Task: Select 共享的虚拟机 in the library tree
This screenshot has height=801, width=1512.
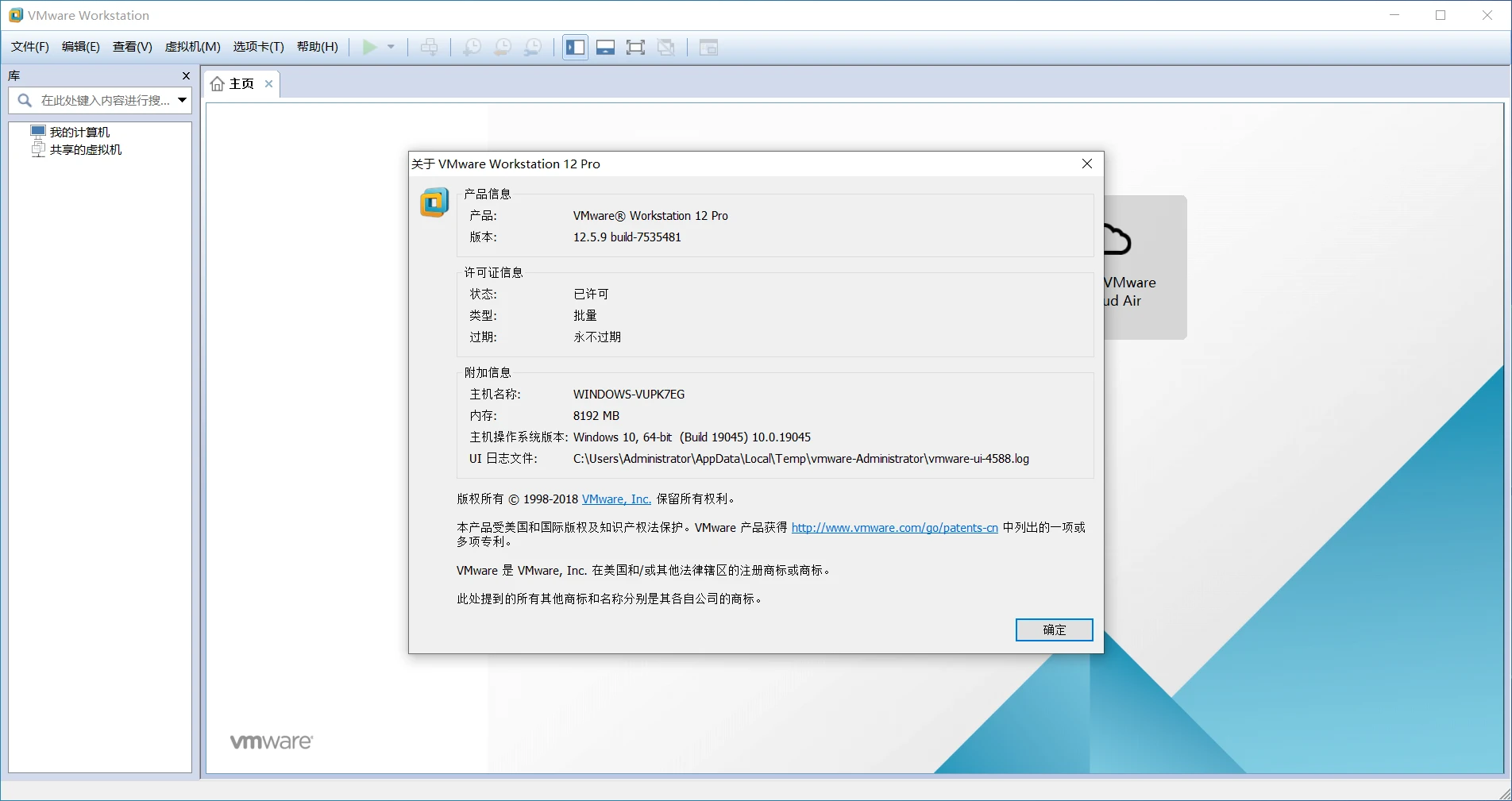Action: click(85, 149)
